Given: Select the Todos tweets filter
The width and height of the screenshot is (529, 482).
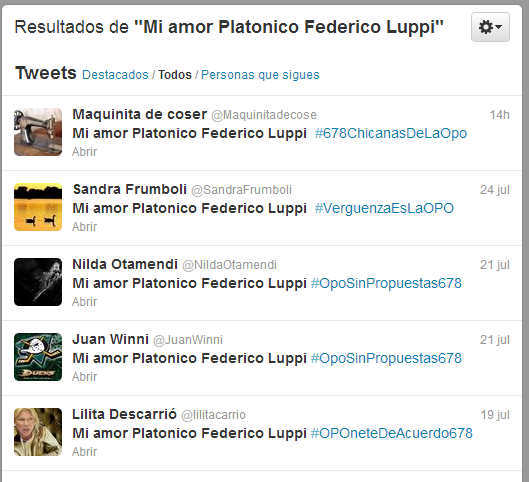Looking at the screenshot, I should tap(175, 75).
